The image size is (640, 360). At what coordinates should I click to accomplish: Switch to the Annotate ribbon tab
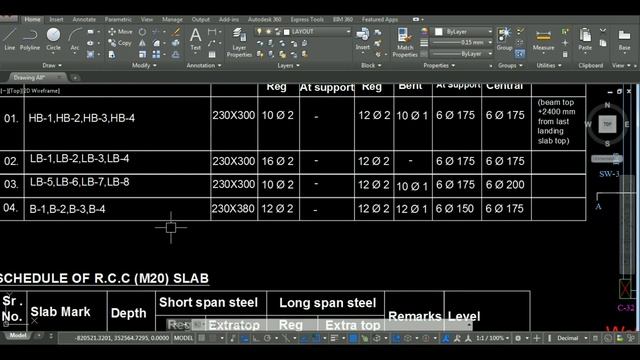84,19
